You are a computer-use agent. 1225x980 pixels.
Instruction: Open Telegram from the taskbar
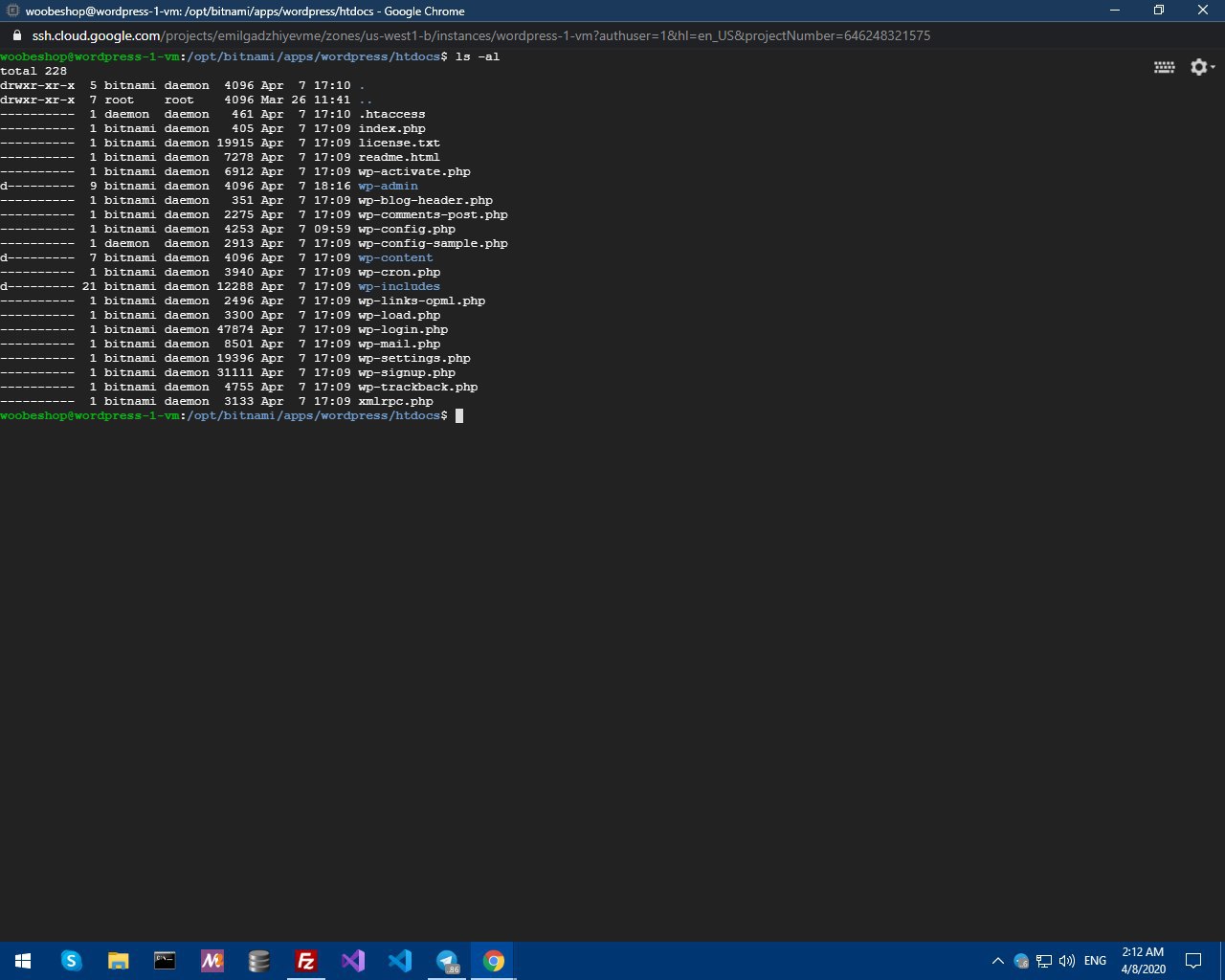click(x=446, y=961)
